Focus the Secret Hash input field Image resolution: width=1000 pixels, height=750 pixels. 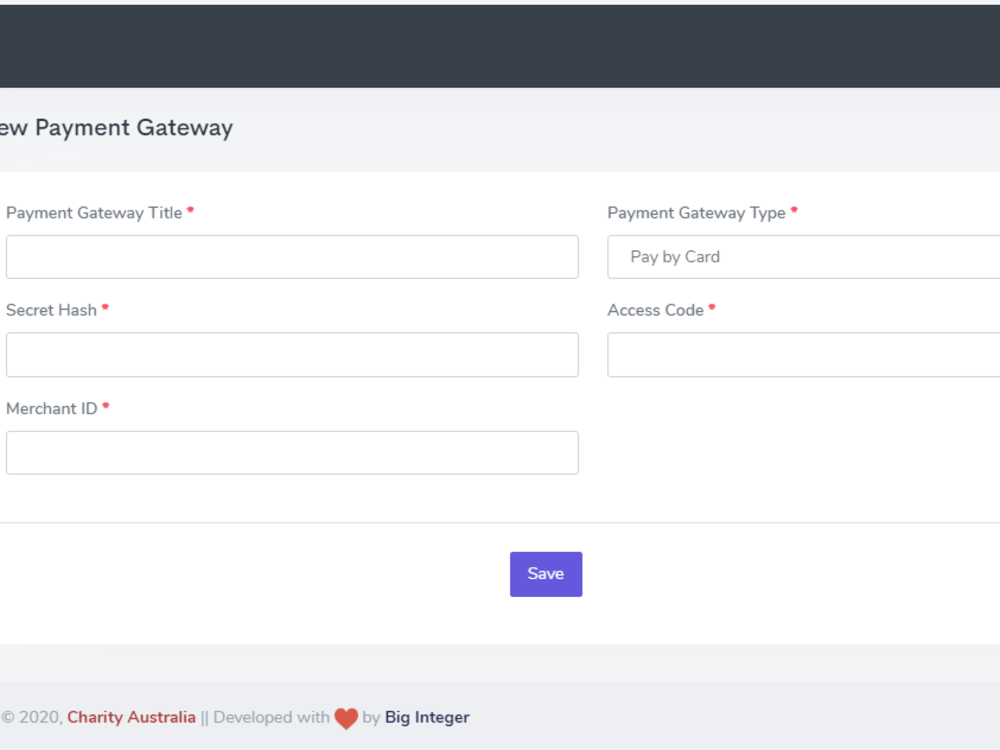coord(292,355)
